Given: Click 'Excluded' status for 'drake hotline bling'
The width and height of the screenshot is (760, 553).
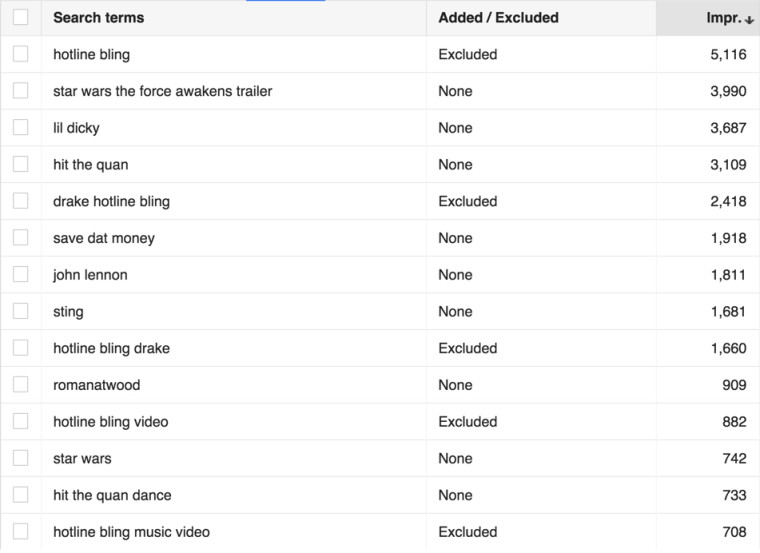Looking at the screenshot, I should click(468, 201).
